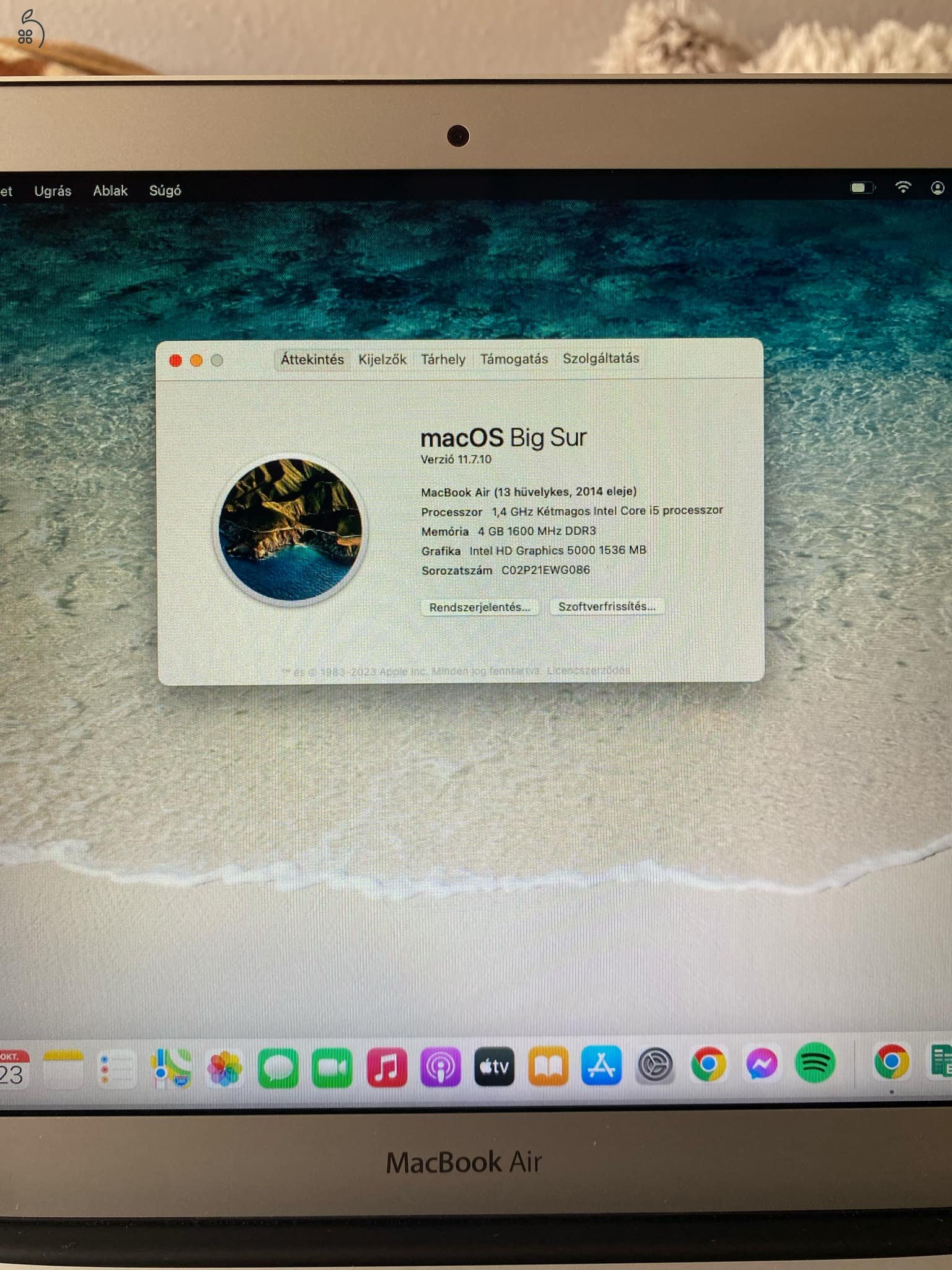The height and width of the screenshot is (1270, 952).
Task: Click the Rendszerjelentés... button
Action: pyautogui.click(x=480, y=607)
